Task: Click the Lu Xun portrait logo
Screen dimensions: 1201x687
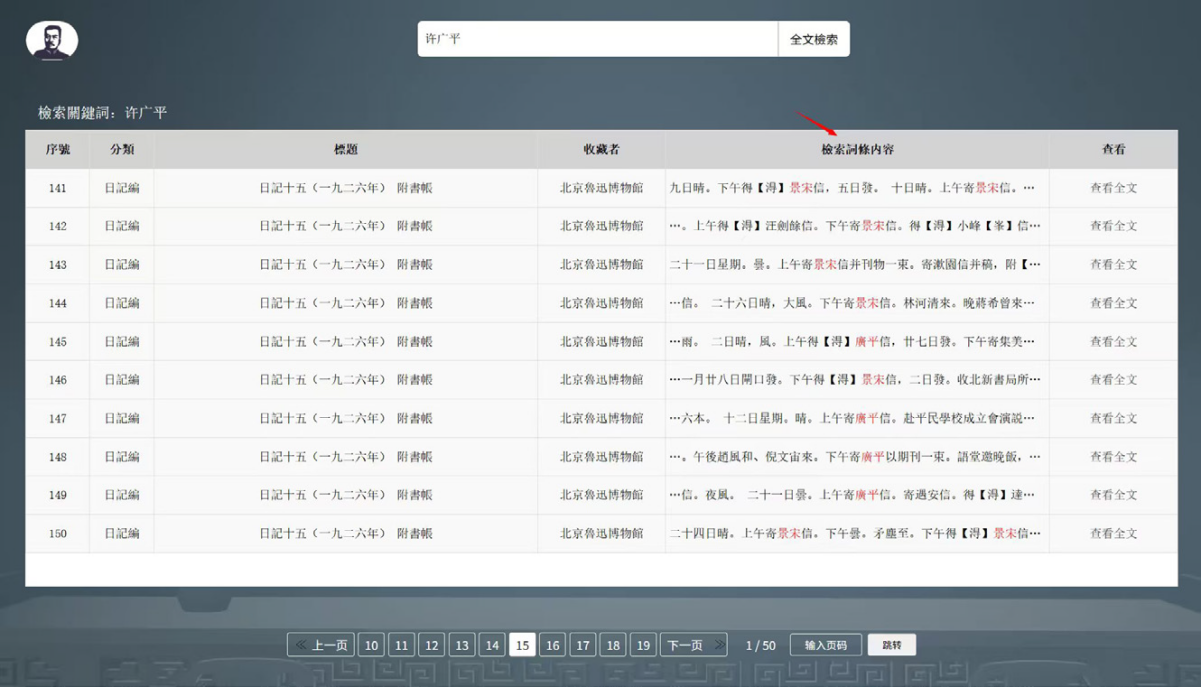Action: pyautogui.click(x=52, y=41)
